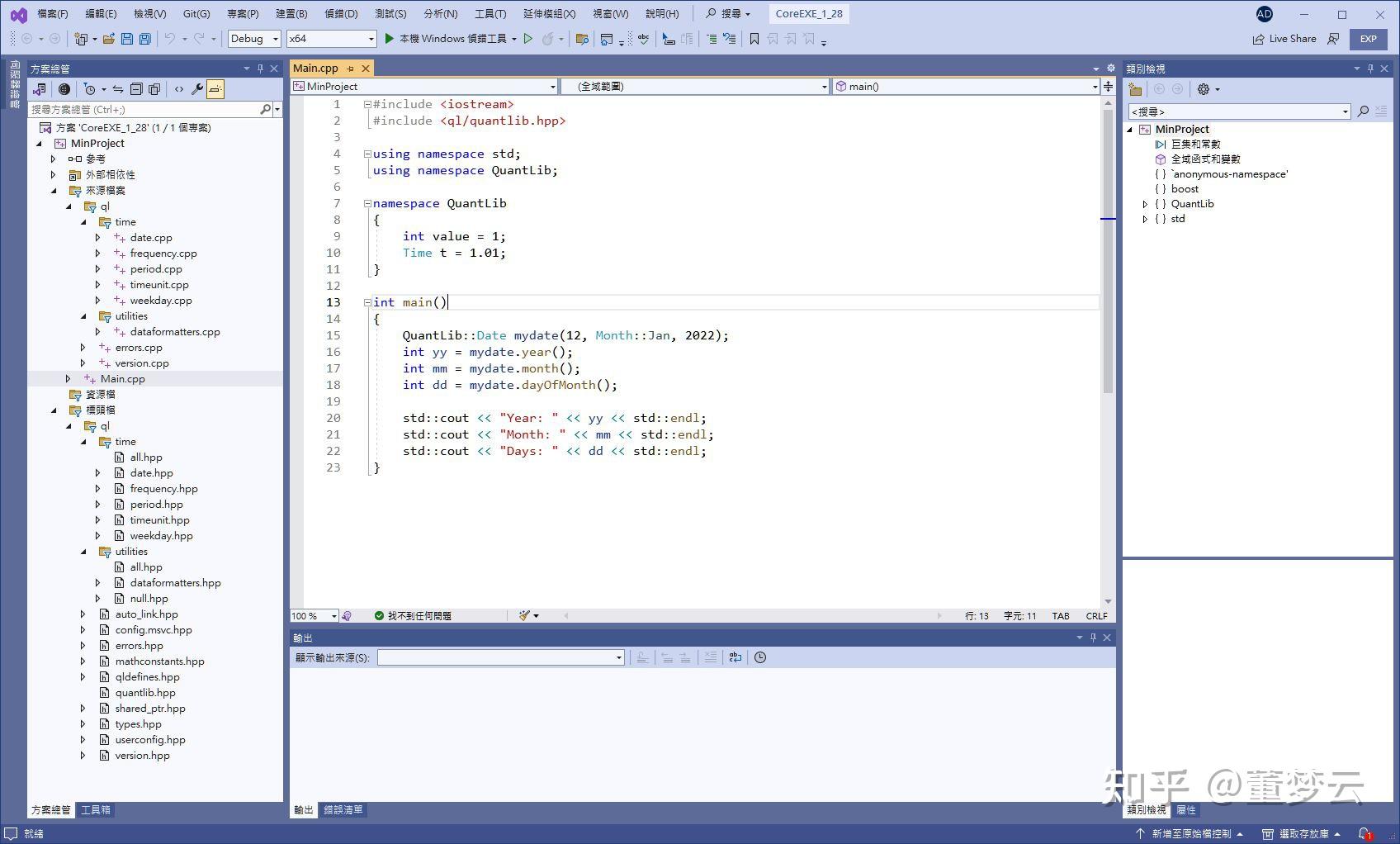Open Properties via wrench icon in 方案總管
The width and height of the screenshot is (1400, 844).
[x=196, y=88]
